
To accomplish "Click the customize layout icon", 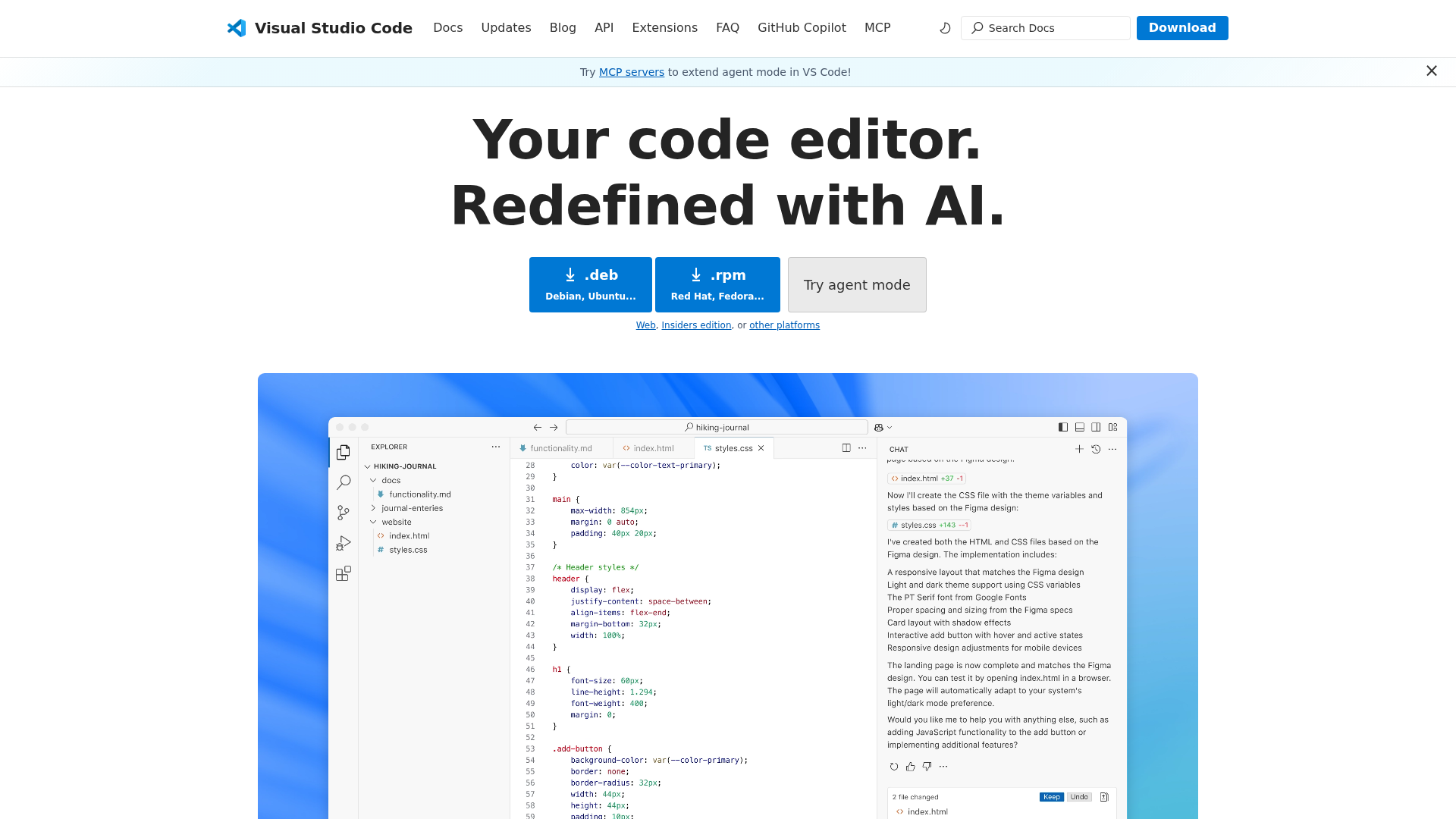I will click(1112, 428).
